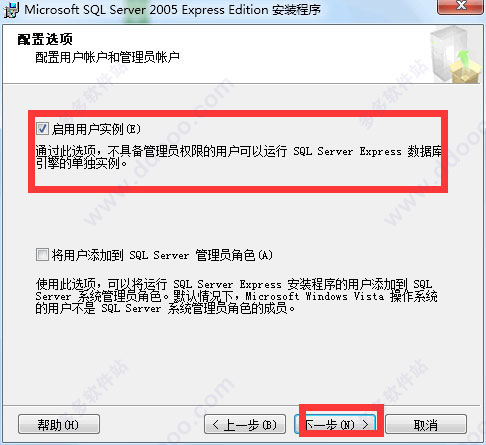
Task: Click the green upward arrow on box graphic
Action: coord(463,58)
